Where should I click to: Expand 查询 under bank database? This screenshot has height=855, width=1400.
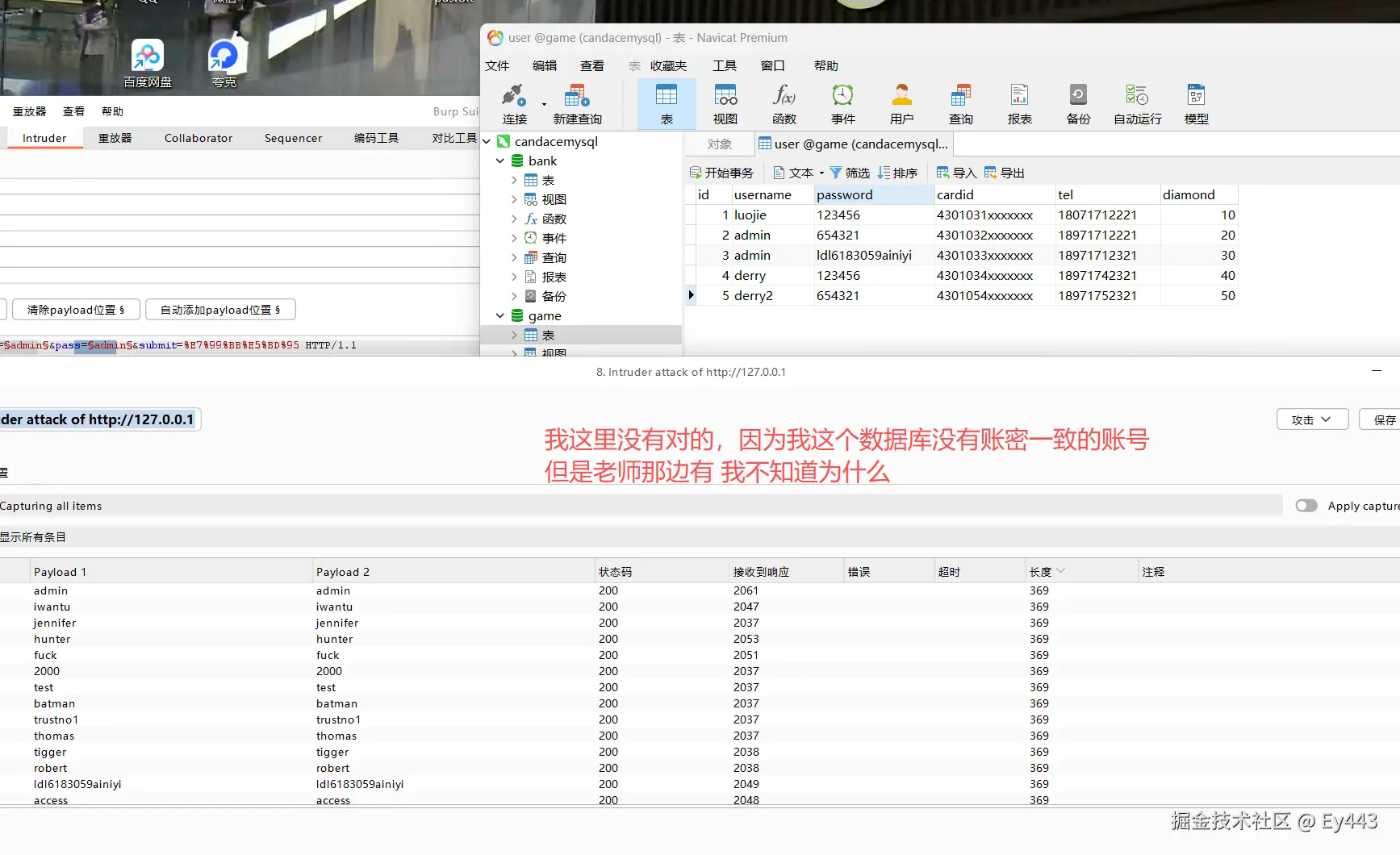(514, 257)
